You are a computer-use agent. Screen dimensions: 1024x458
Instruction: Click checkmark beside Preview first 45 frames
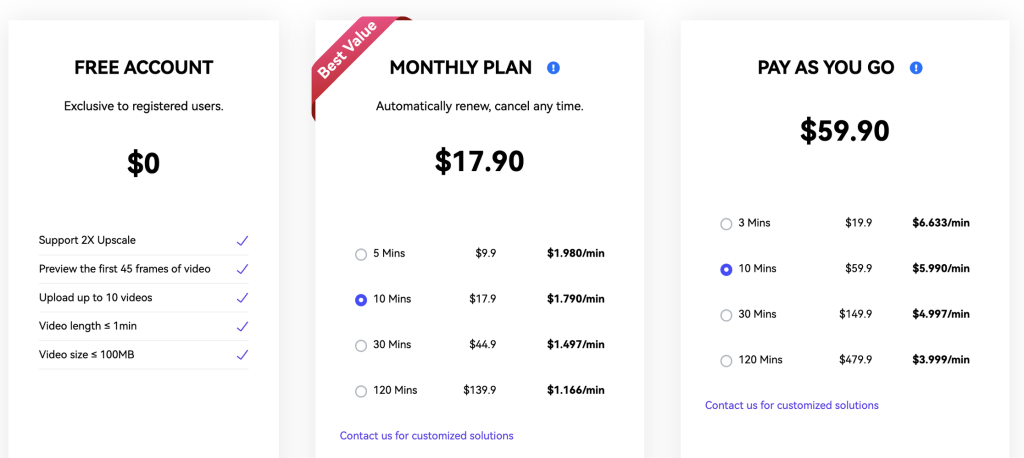(242, 269)
